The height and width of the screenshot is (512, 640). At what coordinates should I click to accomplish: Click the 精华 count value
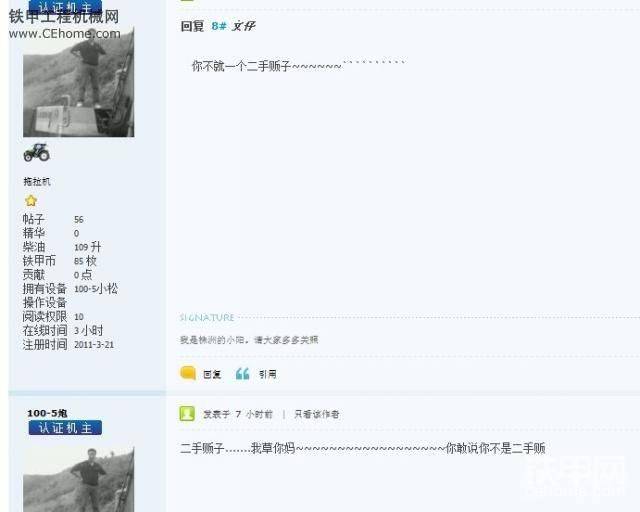[76, 234]
